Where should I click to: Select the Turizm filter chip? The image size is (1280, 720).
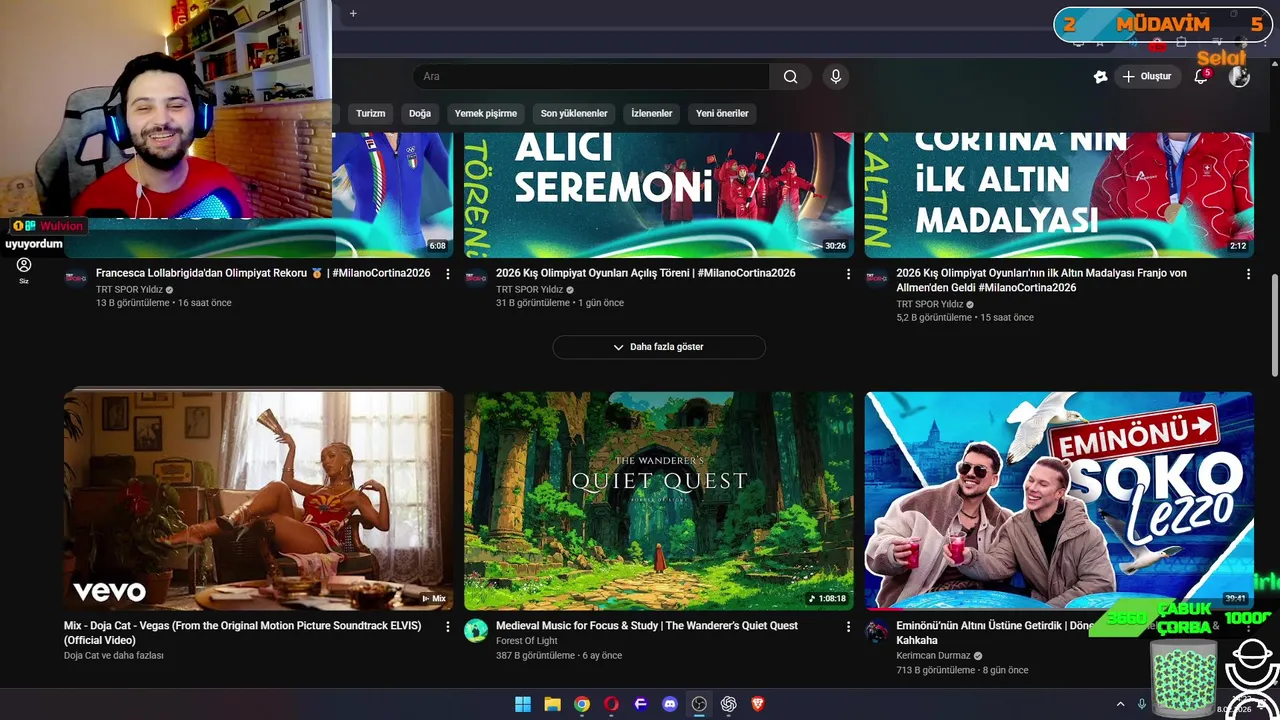(x=370, y=113)
